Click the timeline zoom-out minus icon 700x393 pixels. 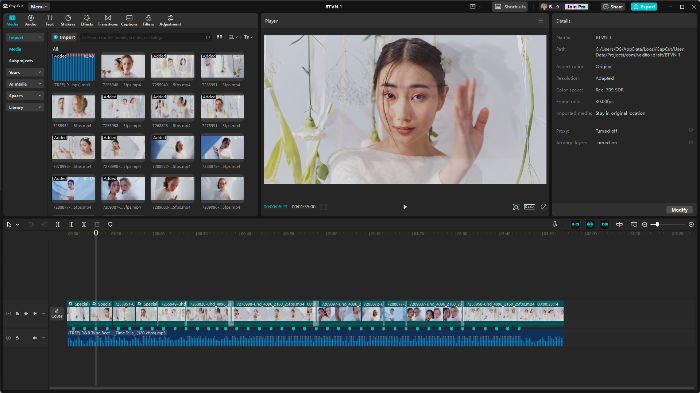644,224
